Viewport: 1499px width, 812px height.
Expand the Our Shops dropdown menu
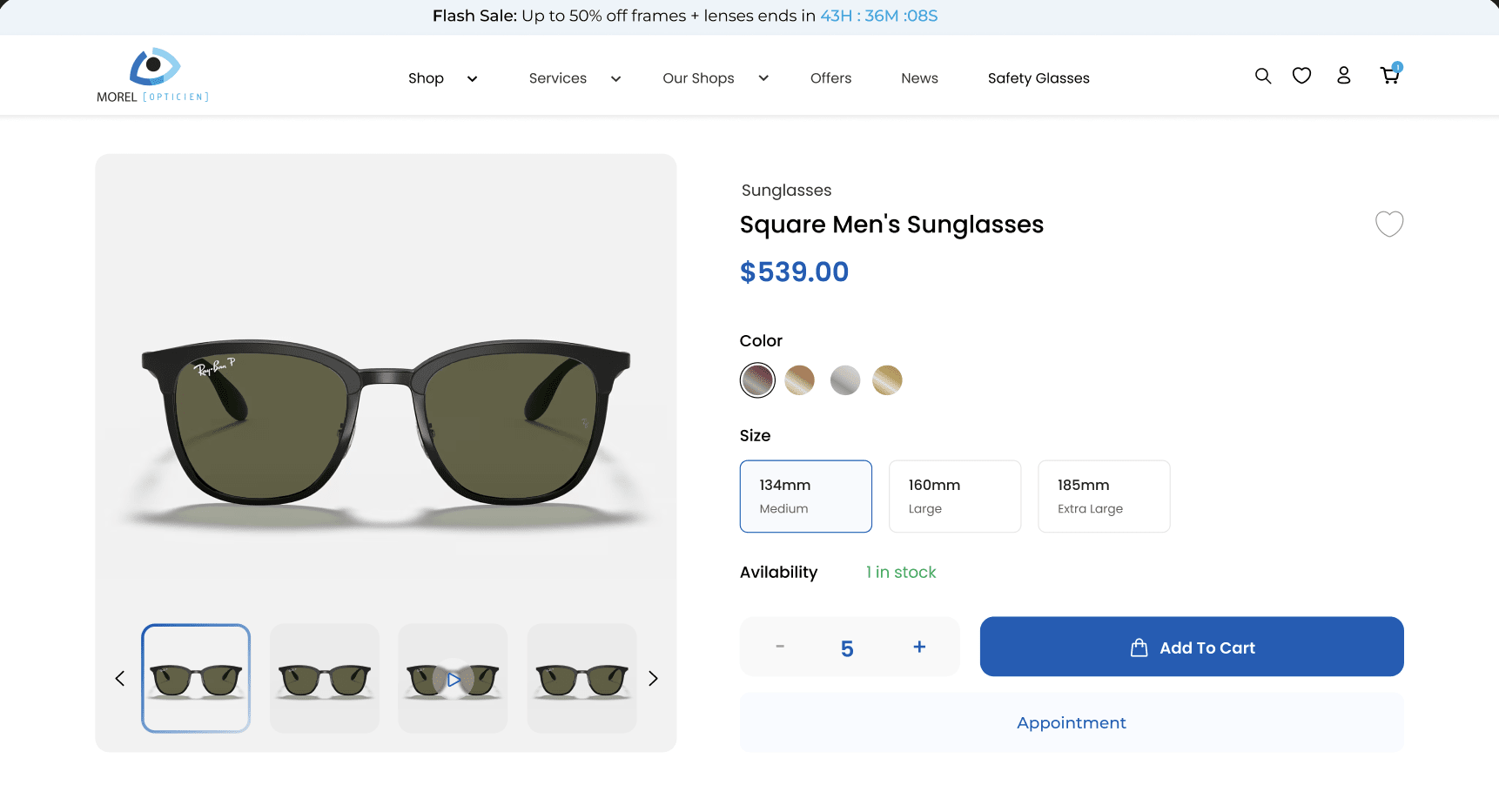coord(715,78)
